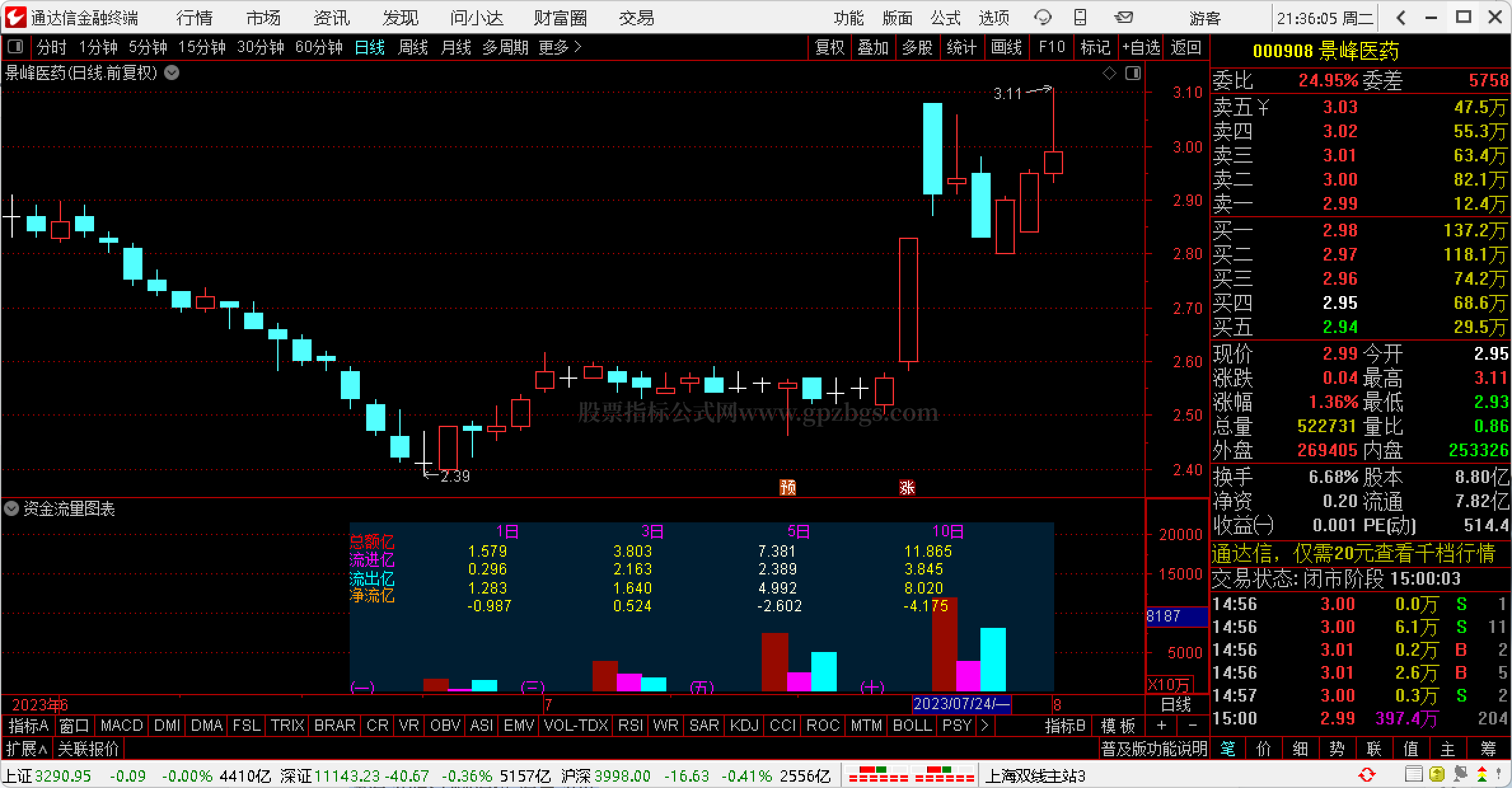Open the 指标A indicator group

(x=29, y=725)
